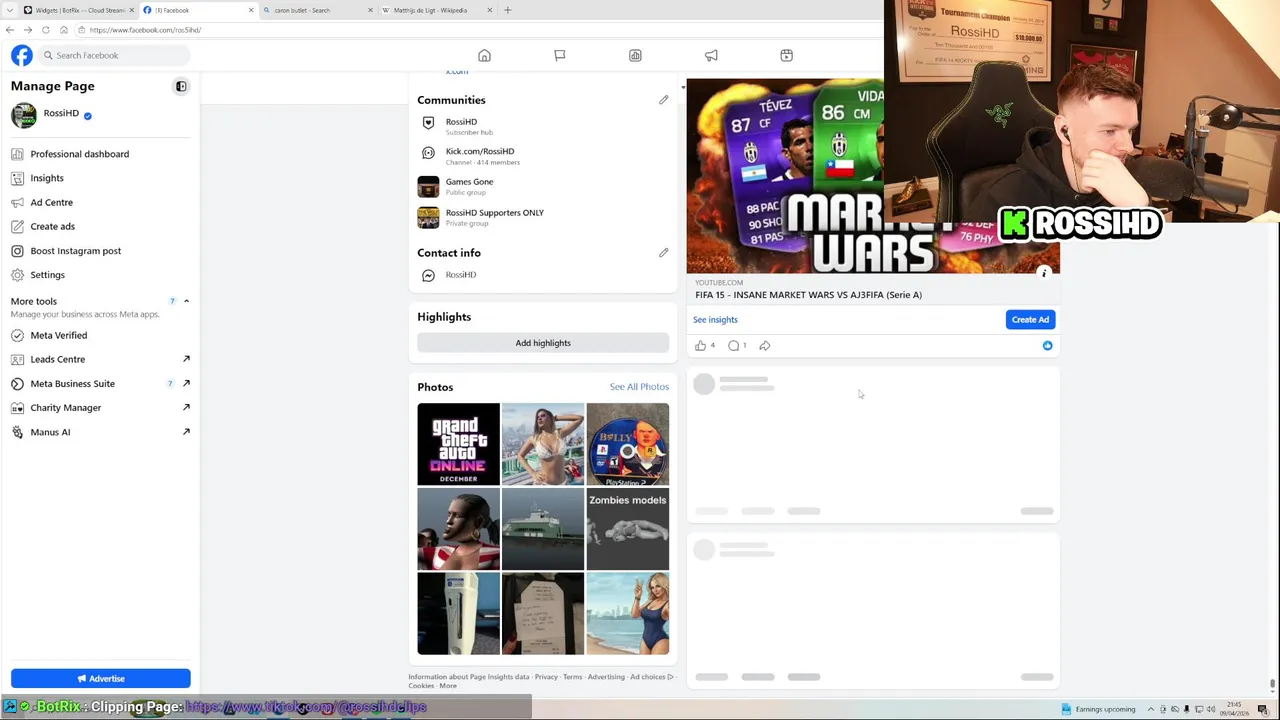Click the blue Advertise button
The height and width of the screenshot is (720, 1280).
pyautogui.click(x=100, y=679)
